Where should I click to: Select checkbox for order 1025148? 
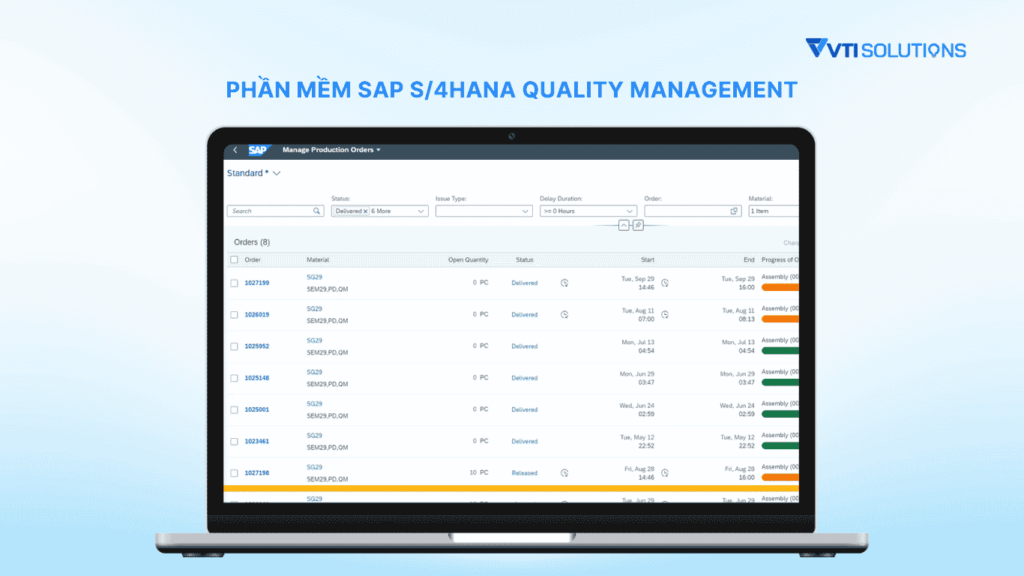[234, 378]
